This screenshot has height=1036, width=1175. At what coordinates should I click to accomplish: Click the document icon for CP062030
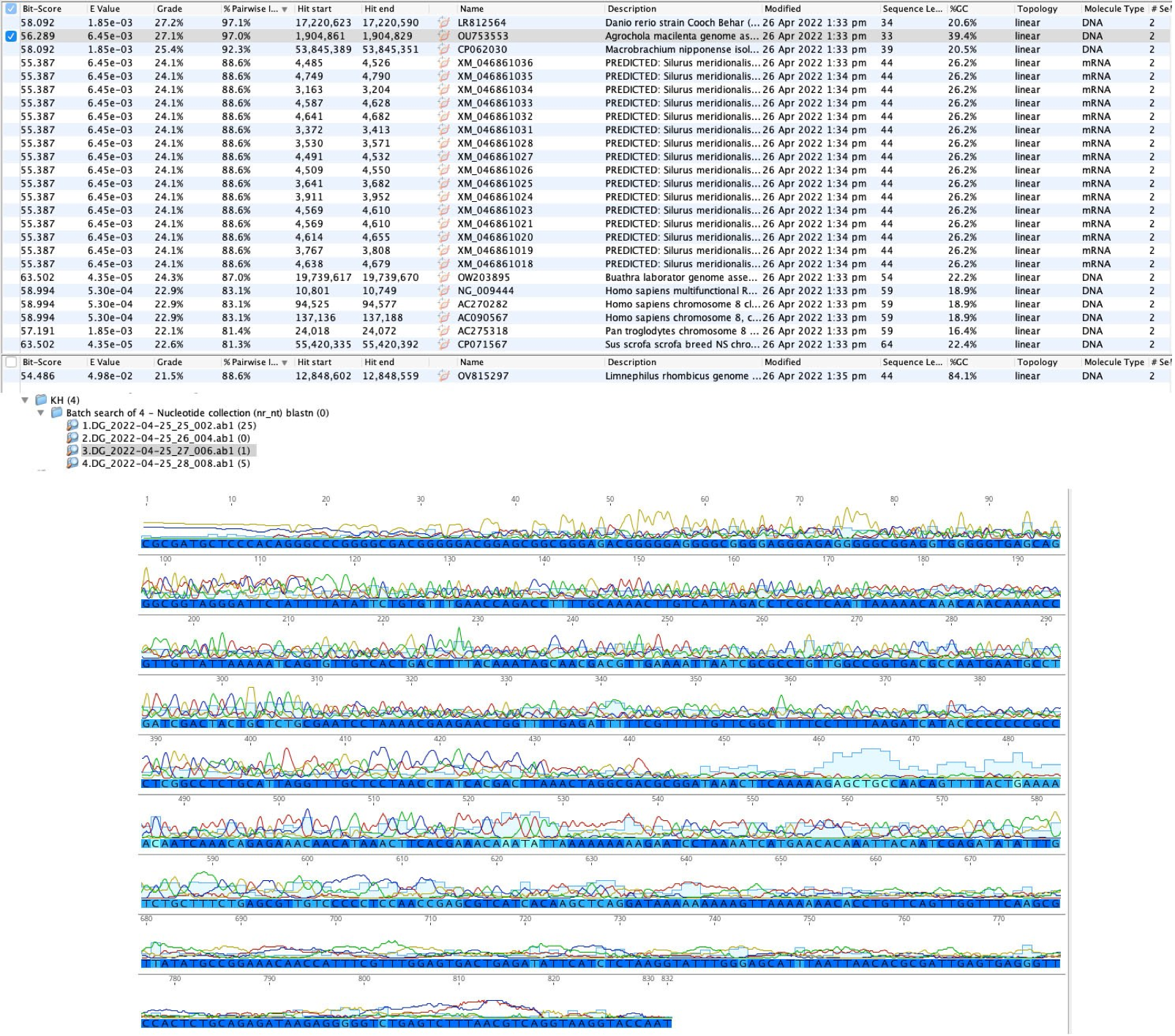pyautogui.click(x=443, y=50)
